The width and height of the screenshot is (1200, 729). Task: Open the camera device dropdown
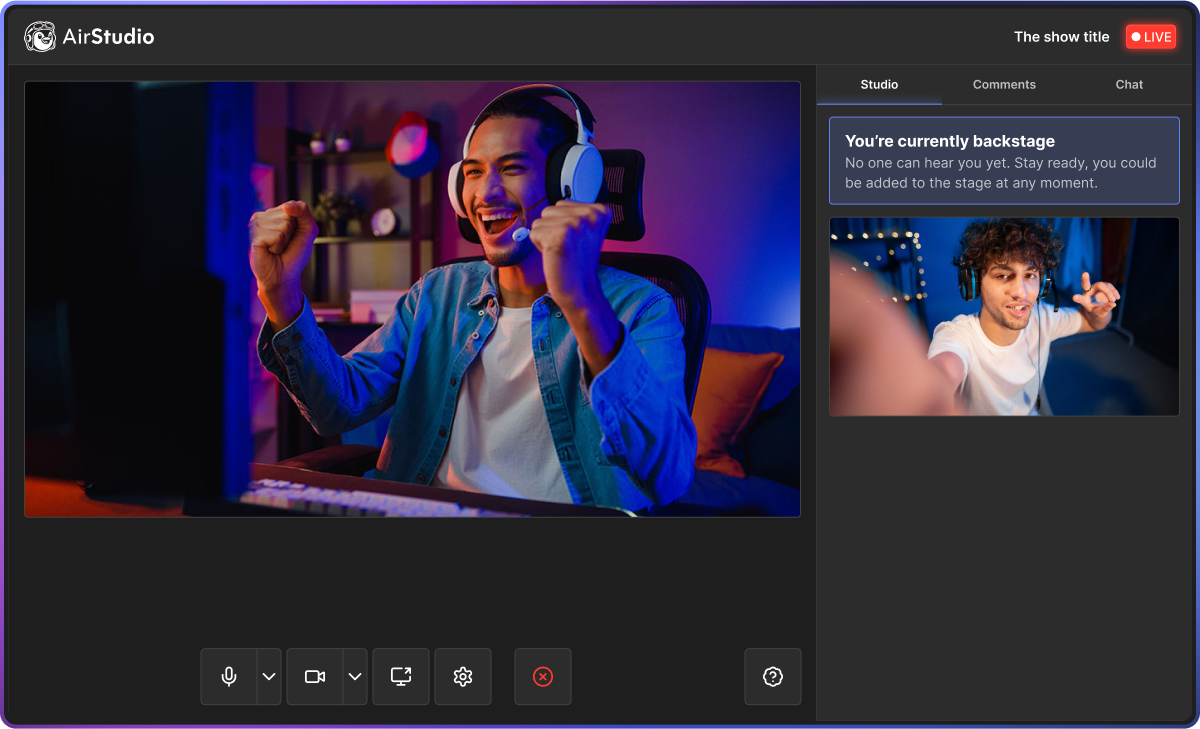coord(353,676)
